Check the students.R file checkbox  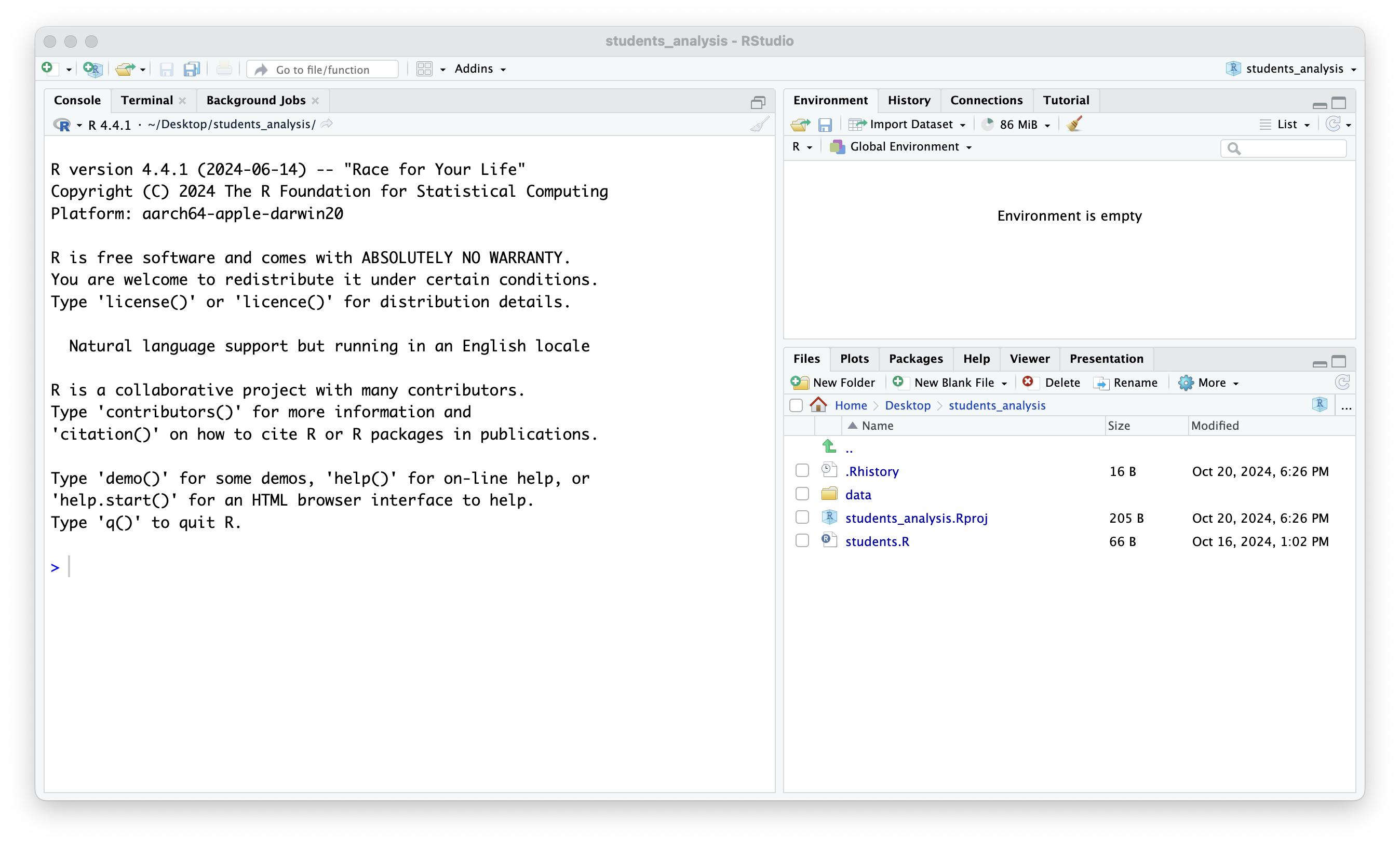(802, 541)
